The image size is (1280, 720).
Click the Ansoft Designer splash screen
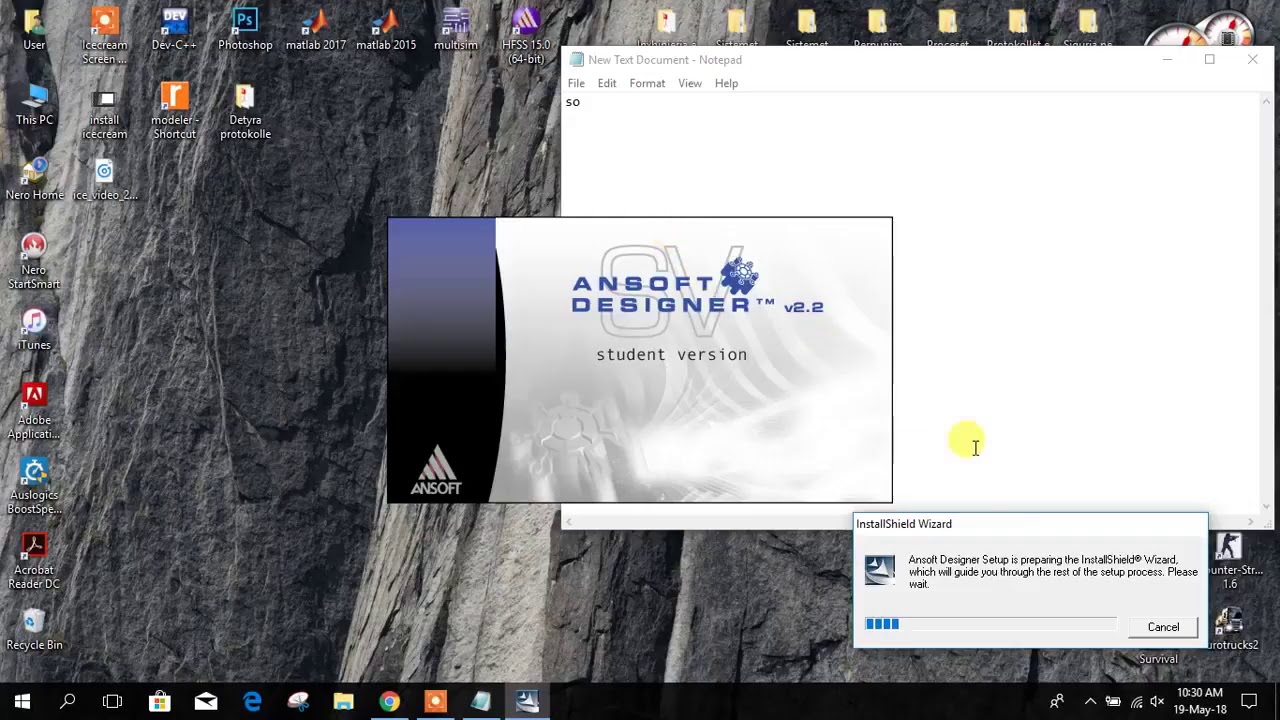point(640,360)
